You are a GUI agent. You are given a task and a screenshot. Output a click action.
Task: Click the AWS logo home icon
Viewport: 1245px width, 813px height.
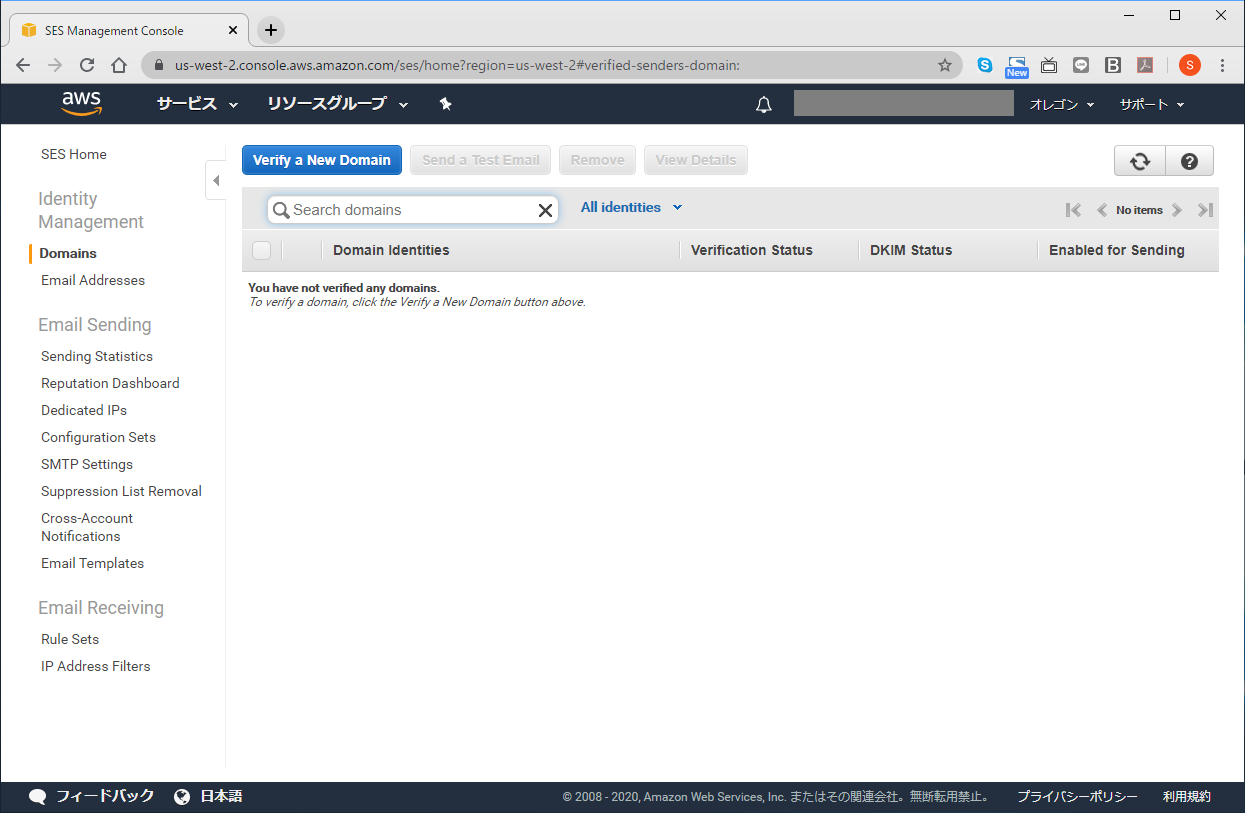tap(82, 104)
